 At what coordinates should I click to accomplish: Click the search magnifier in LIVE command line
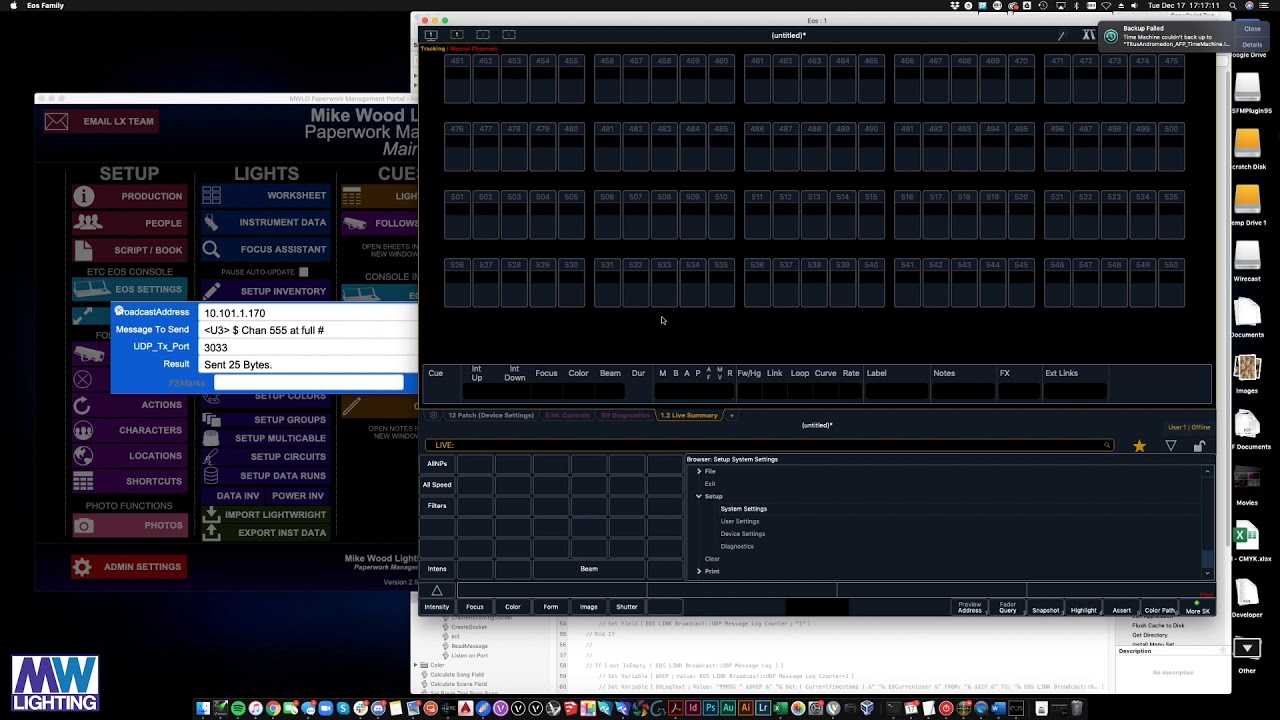click(x=1107, y=445)
